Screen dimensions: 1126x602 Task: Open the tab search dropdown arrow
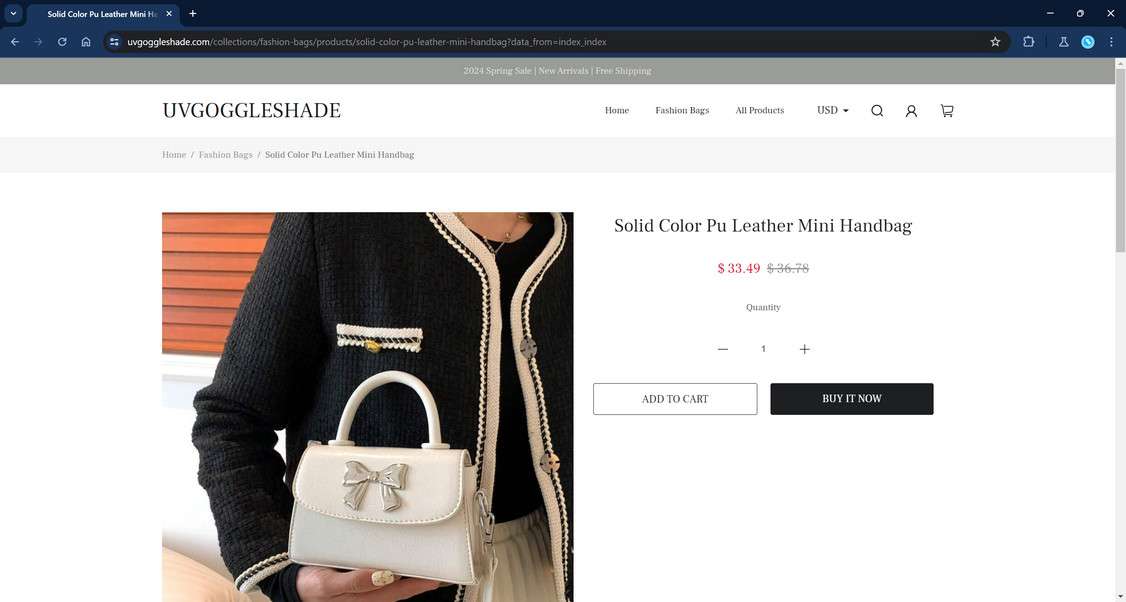click(x=13, y=14)
